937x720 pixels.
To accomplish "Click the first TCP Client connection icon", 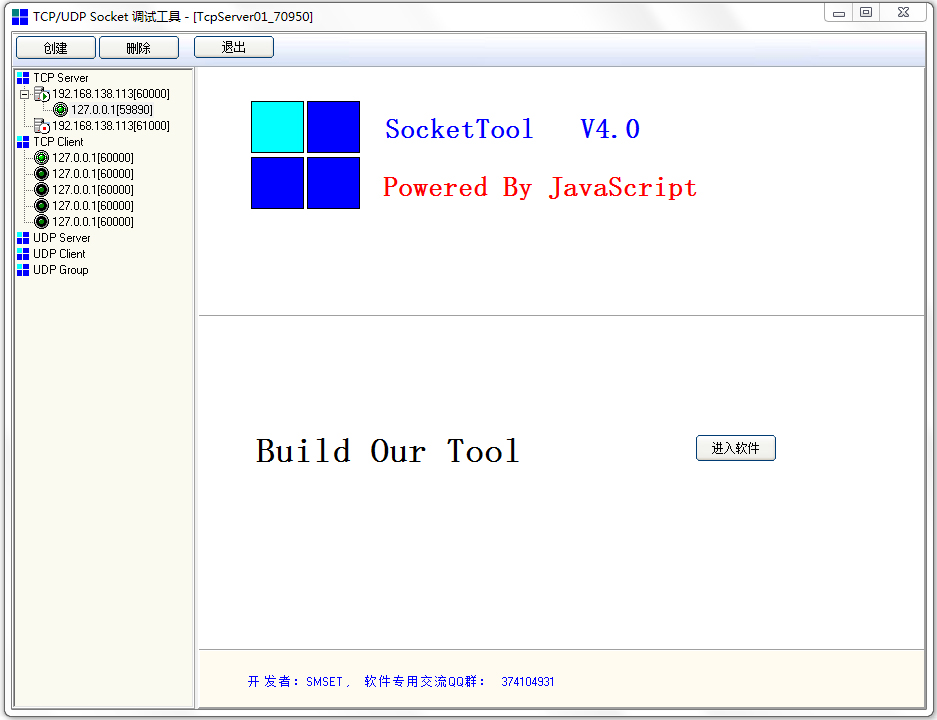I will (x=40, y=157).
